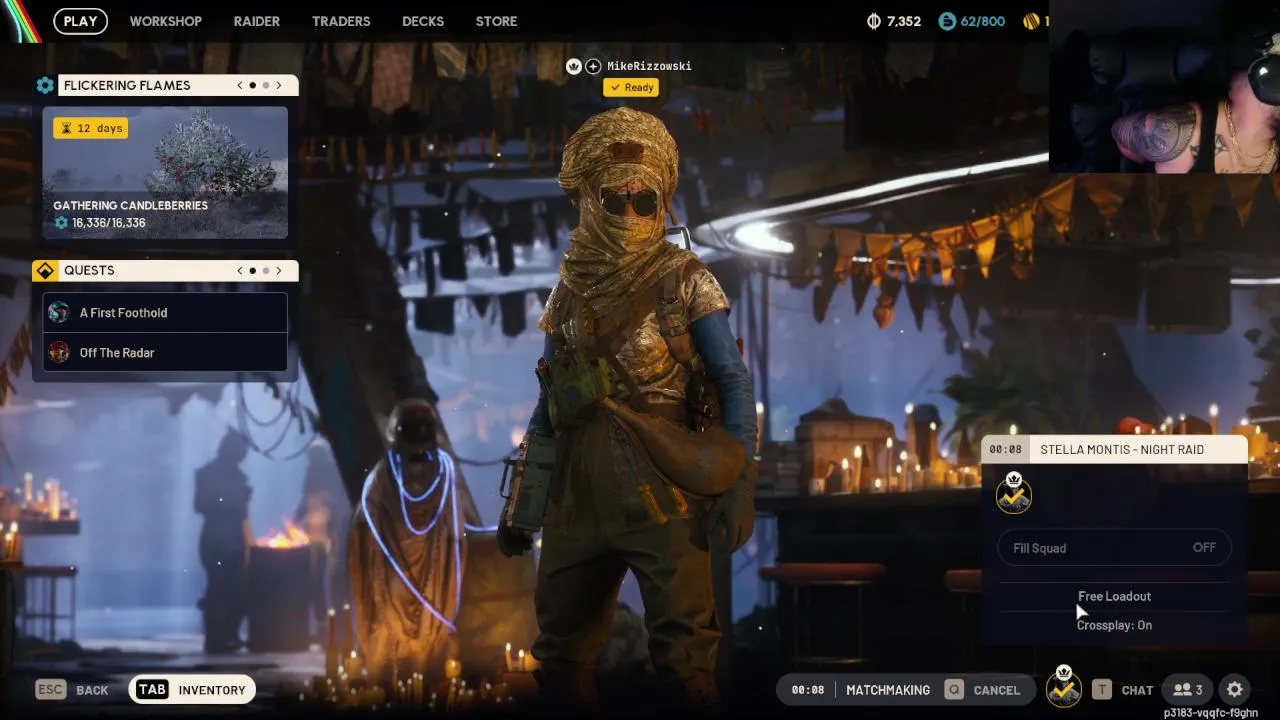Viewport: 1280px width, 720px height.
Task: Toggle the Crossplay: On setting
Action: (x=1114, y=625)
